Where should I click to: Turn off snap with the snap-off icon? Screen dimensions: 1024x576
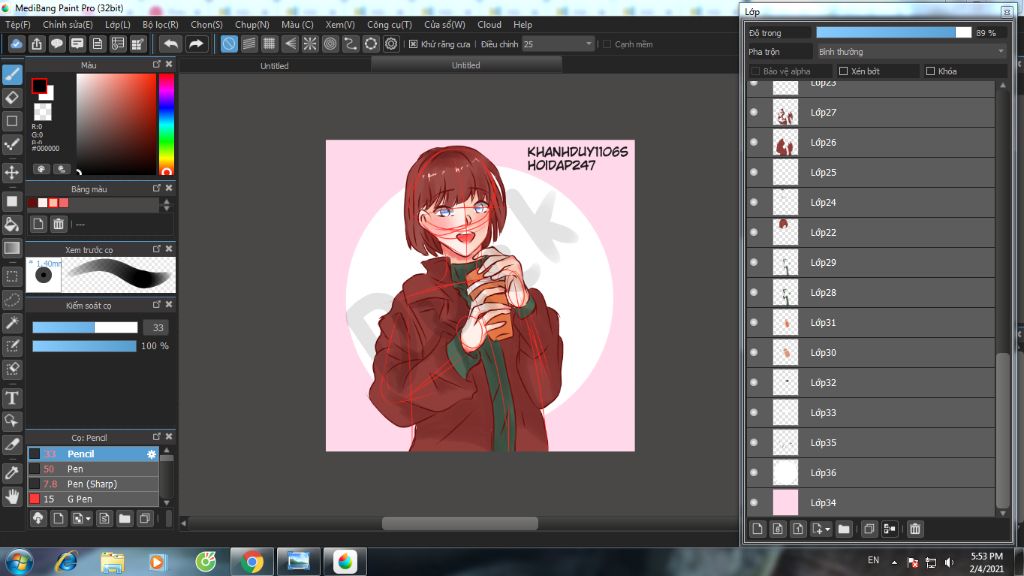pos(229,44)
